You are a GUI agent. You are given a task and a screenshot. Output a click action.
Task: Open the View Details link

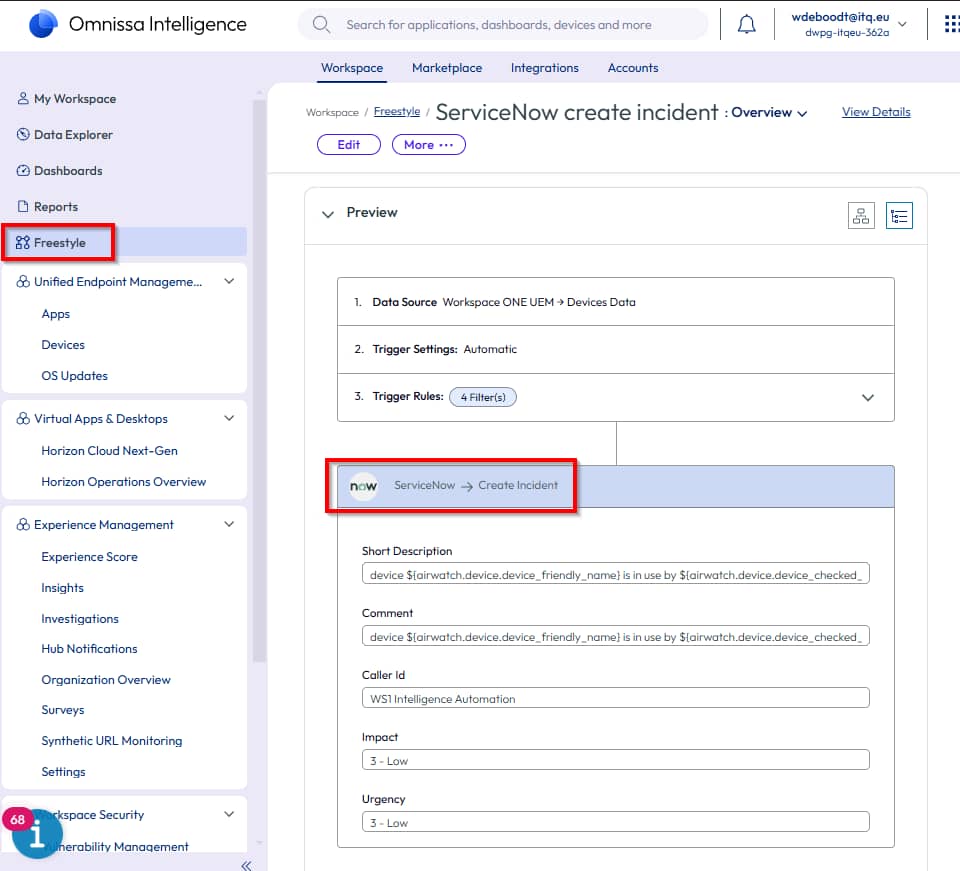pyautogui.click(x=876, y=112)
